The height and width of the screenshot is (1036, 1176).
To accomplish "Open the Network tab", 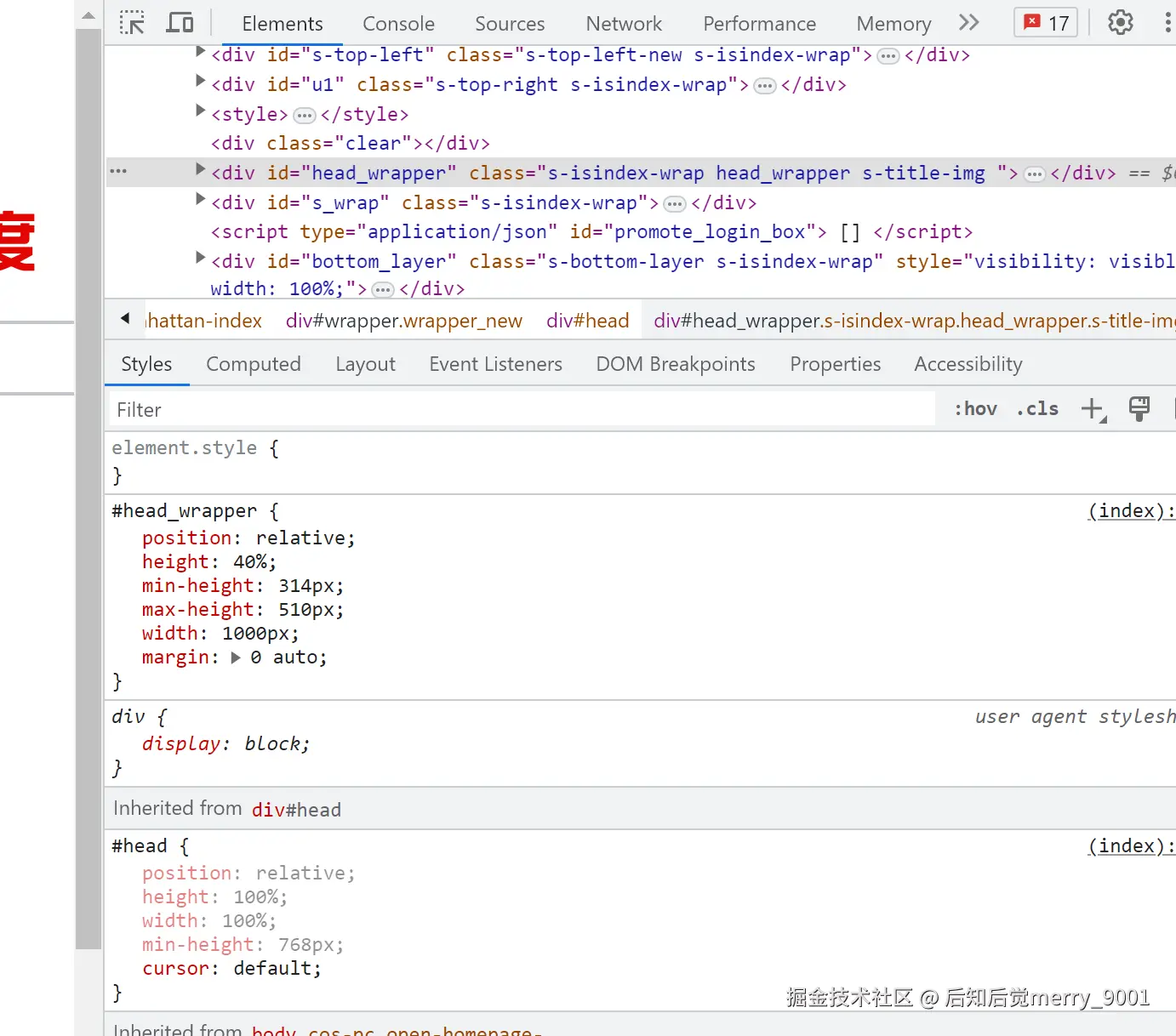I will pyautogui.click(x=624, y=24).
